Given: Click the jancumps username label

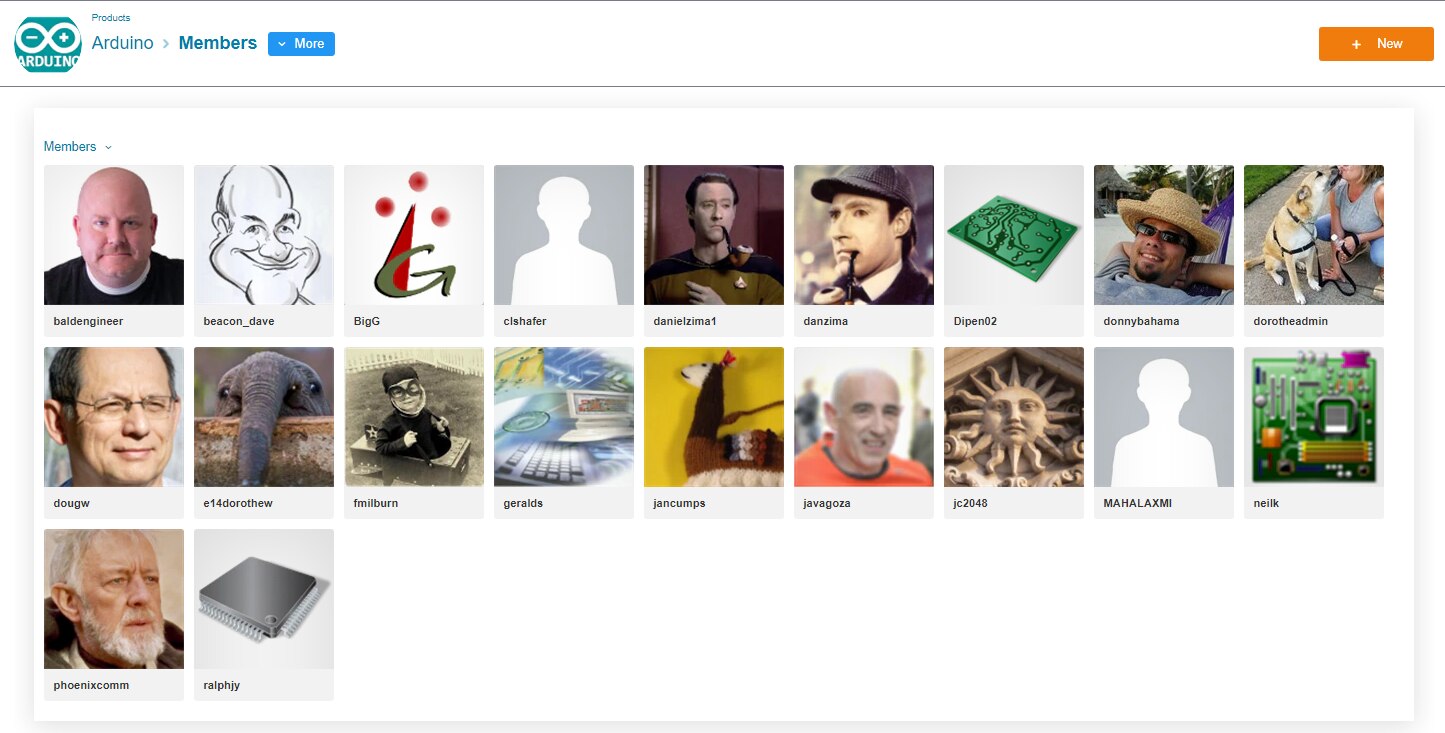Looking at the screenshot, I should coord(679,504).
